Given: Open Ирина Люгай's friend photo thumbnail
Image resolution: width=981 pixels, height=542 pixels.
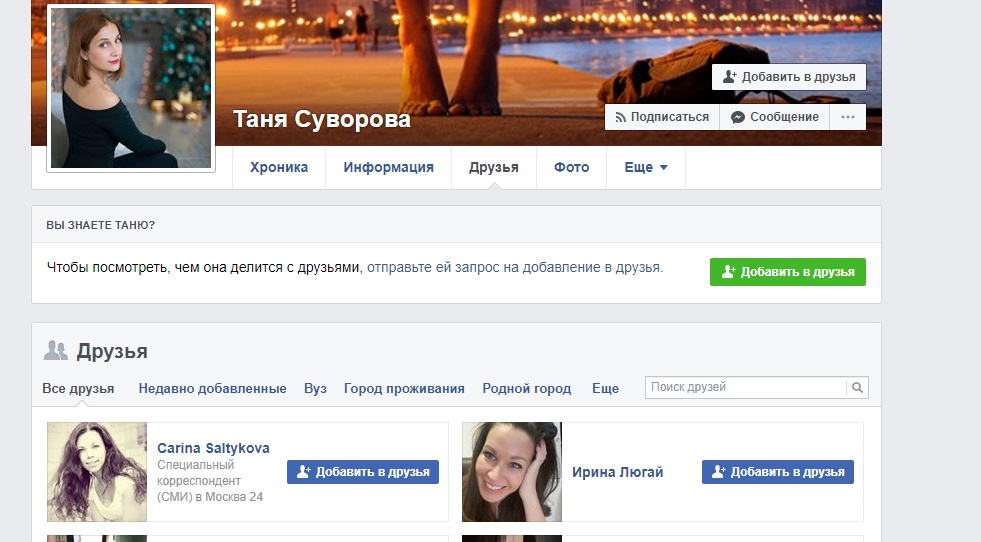Looking at the screenshot, I should point(512,472).
